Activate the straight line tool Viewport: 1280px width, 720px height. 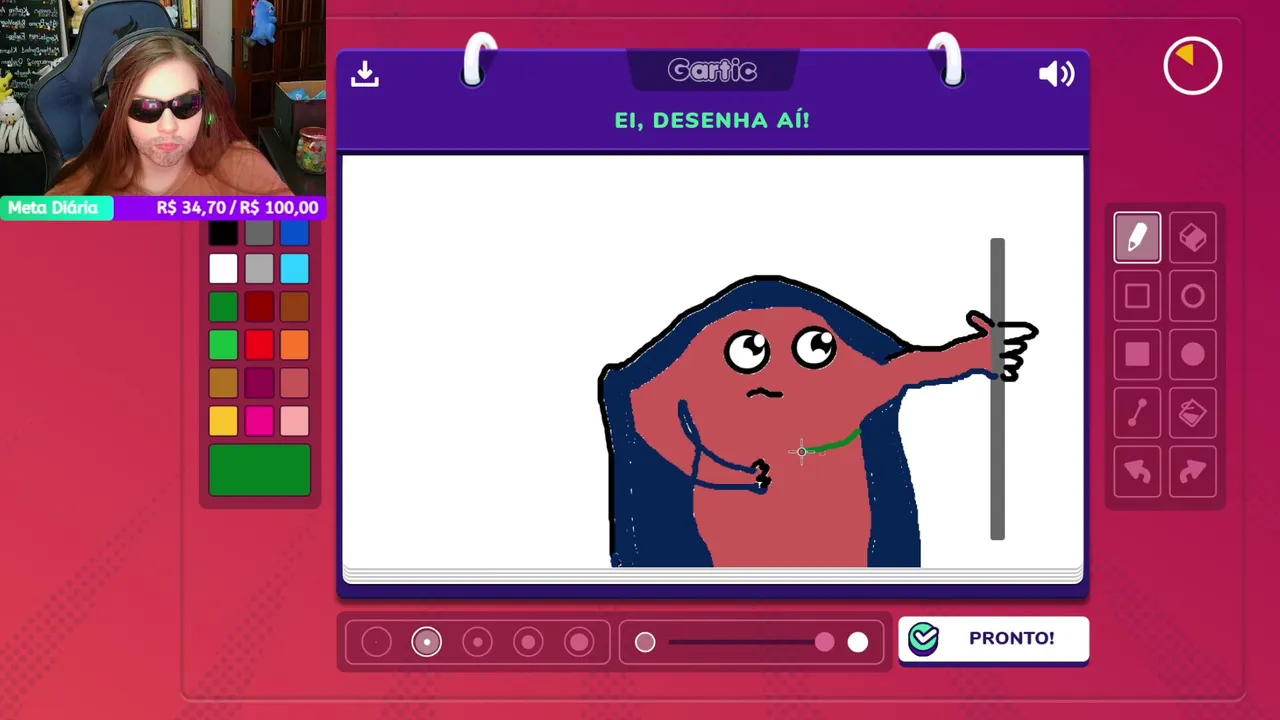pos(1137,412)
